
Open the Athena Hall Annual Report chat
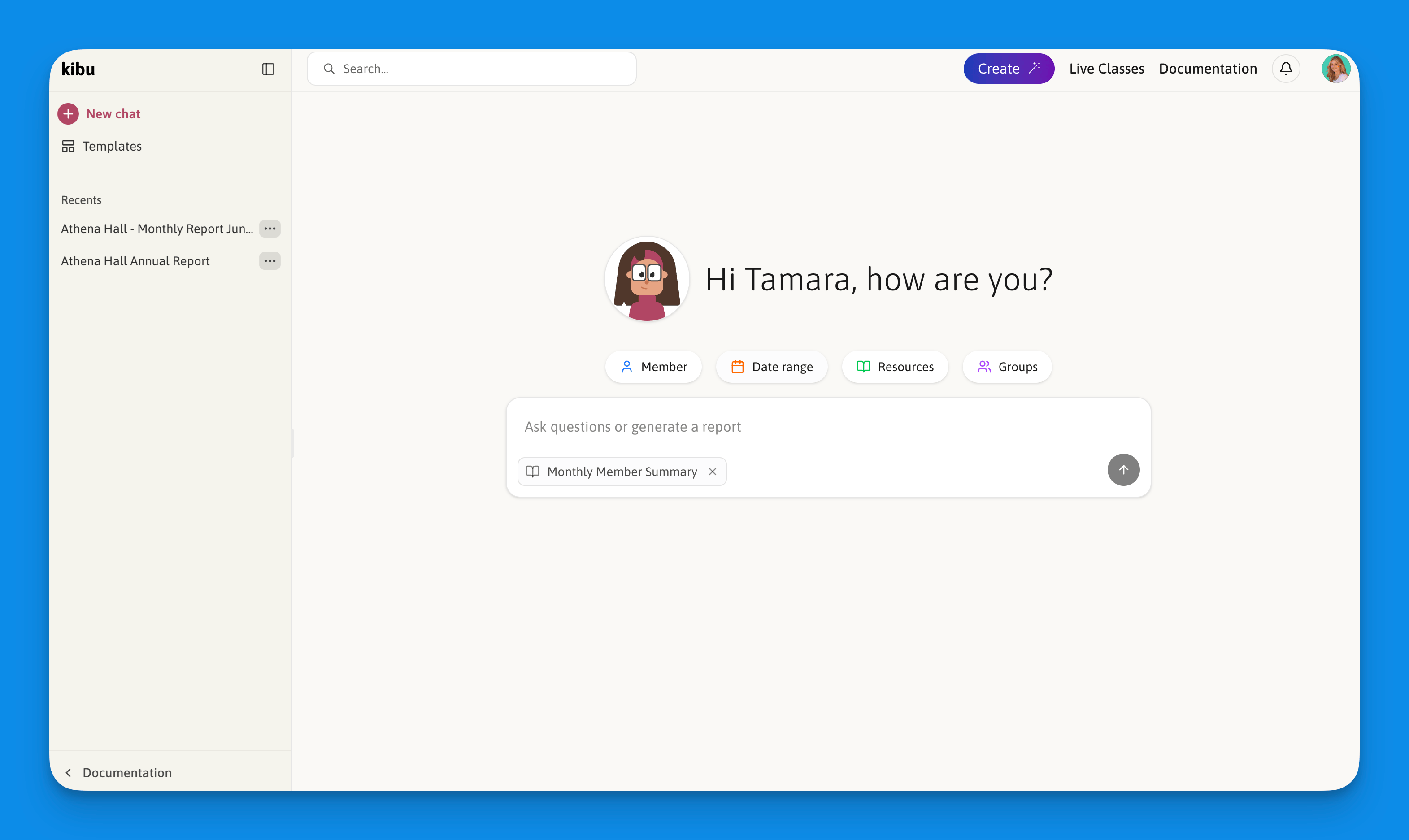(135, 261)
